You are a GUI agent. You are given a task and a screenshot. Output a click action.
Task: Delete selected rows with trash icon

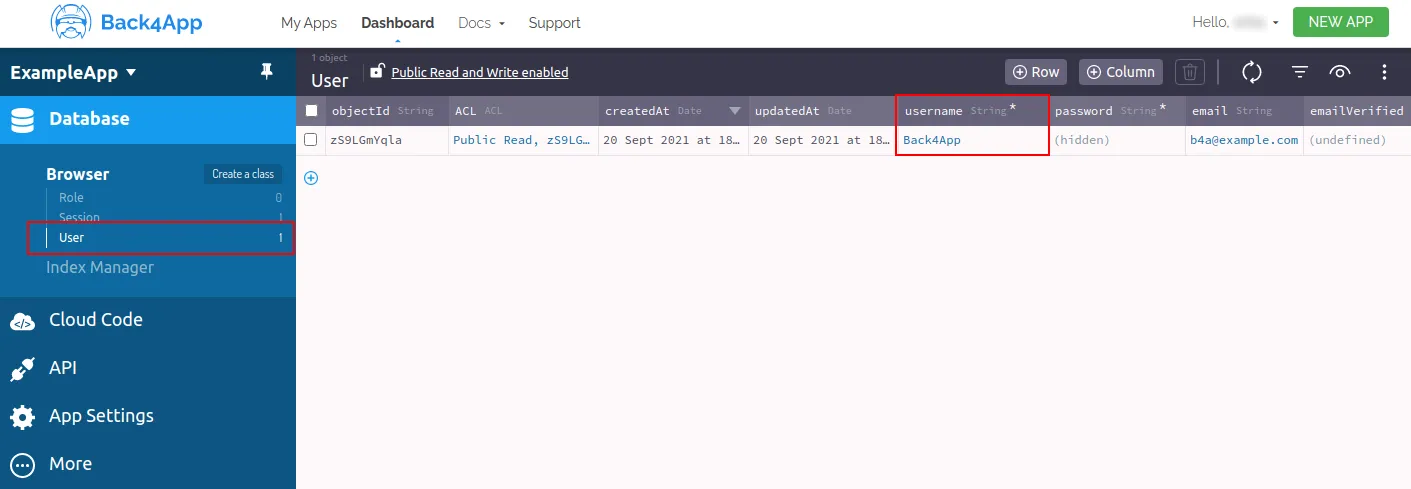click(1189, 72)
